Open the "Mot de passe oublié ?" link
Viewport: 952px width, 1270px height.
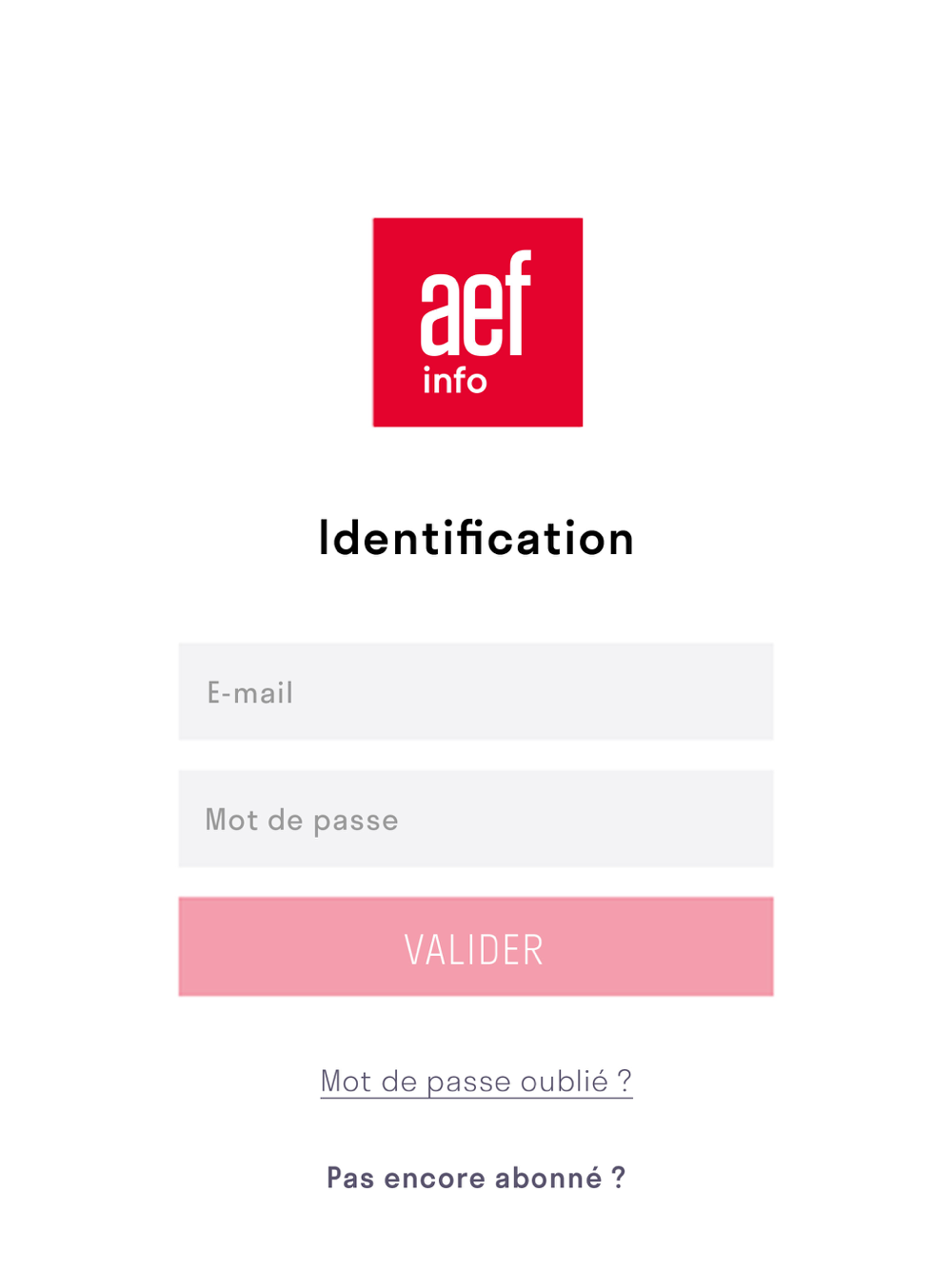pos(476,1081)
